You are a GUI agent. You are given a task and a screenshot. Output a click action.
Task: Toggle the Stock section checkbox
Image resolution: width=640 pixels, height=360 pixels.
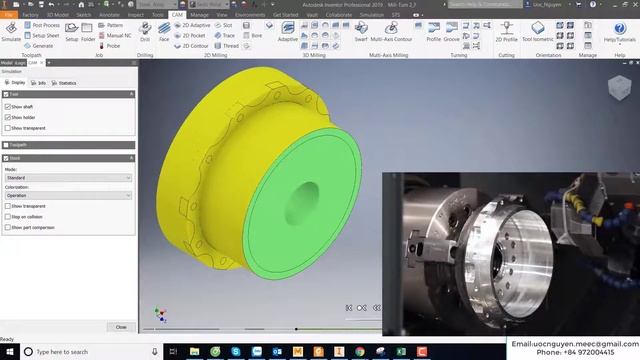(x=6, y=158)
